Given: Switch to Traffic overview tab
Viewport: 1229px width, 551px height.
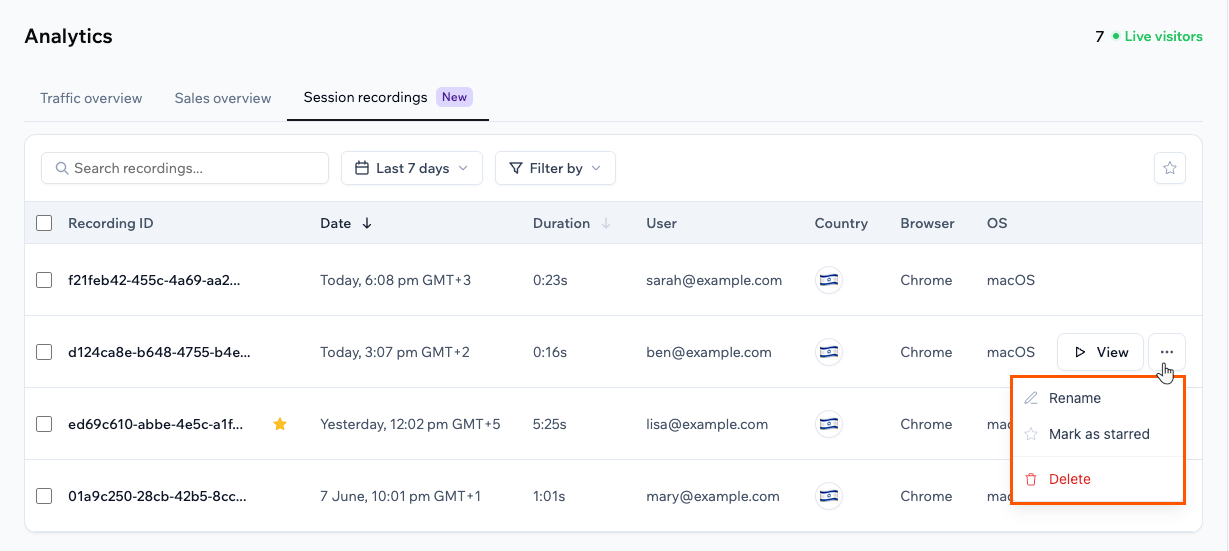Looking at the screenshot, I should click(x=91, y=98).
